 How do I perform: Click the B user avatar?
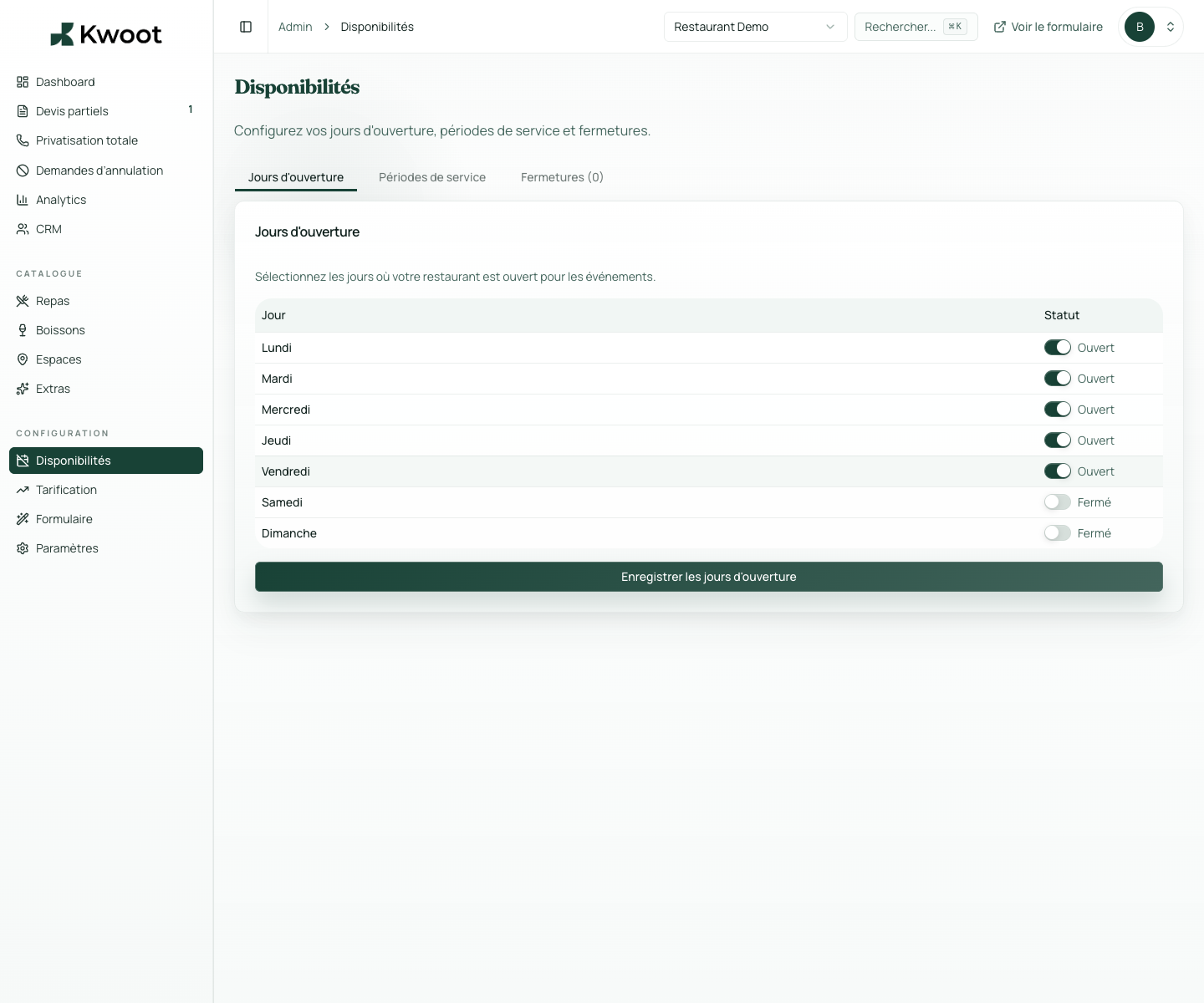coord(1140,27)
